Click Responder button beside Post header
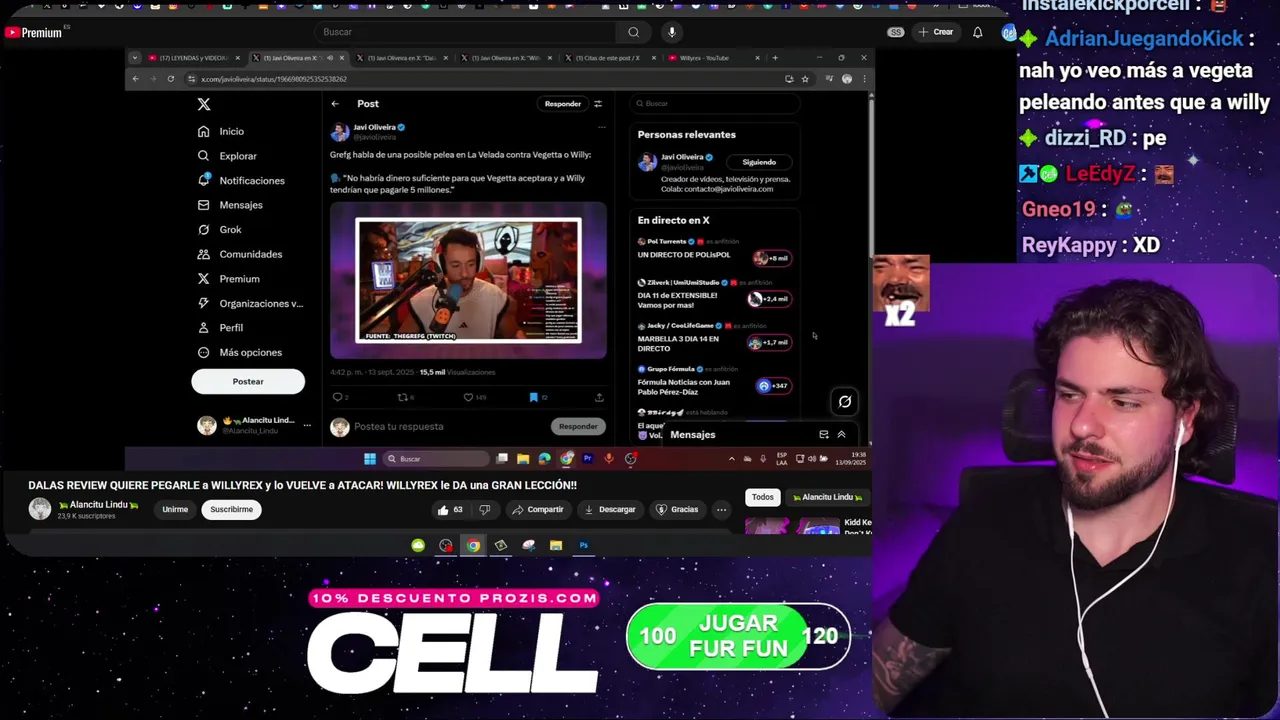Screen dimensions: 1280x720 pyautogui.click(x=563, y=104)
